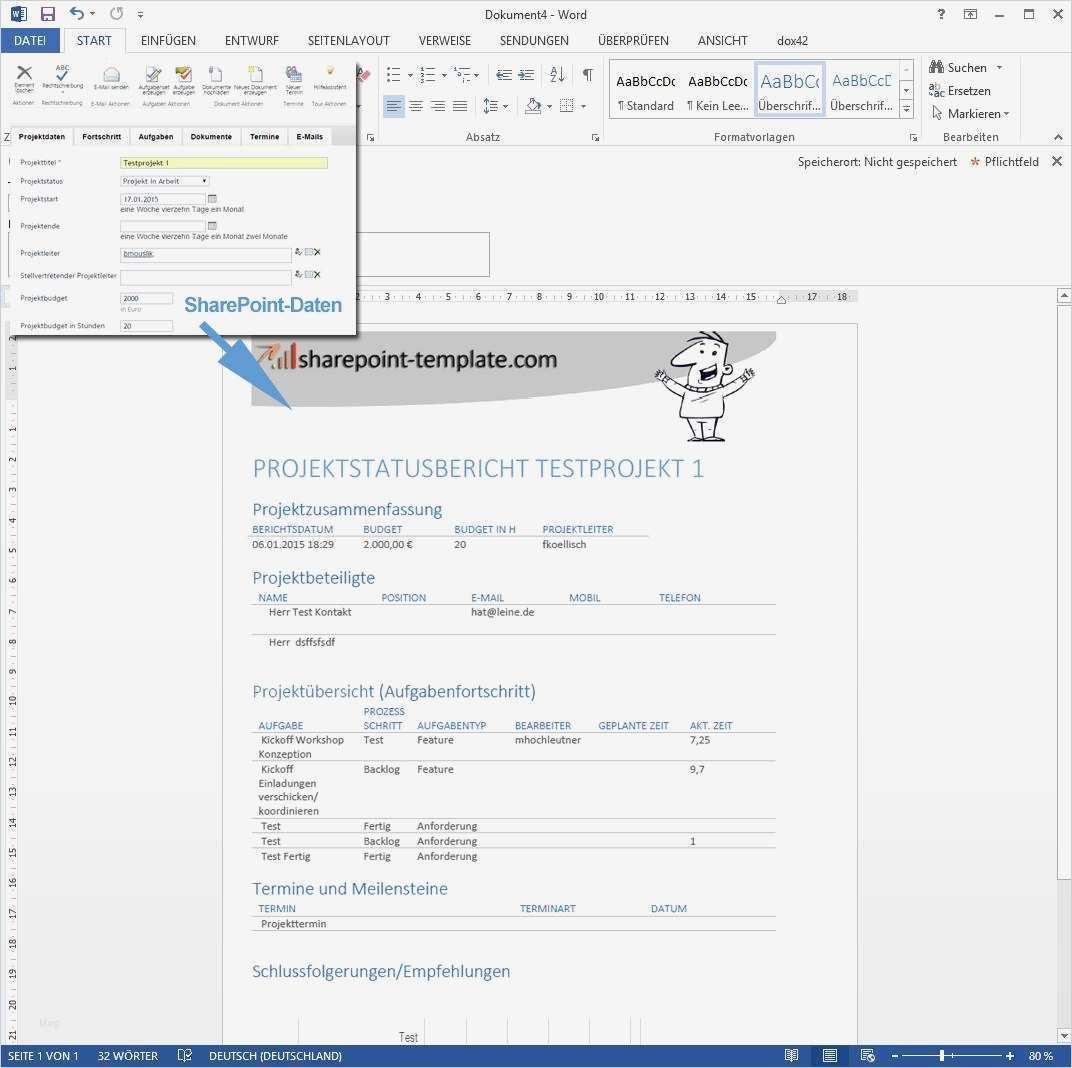Click the sort A-Z icon
The image size is (1072, 1068).
[557, 75]
